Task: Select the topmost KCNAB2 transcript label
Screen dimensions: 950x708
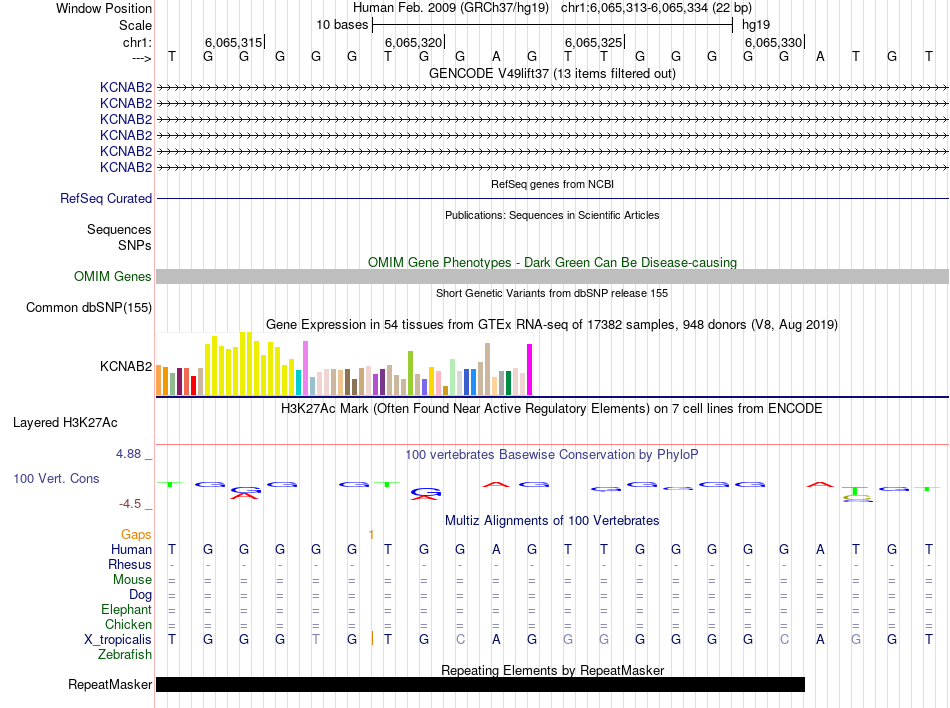Action: click(x=126, y=88)
